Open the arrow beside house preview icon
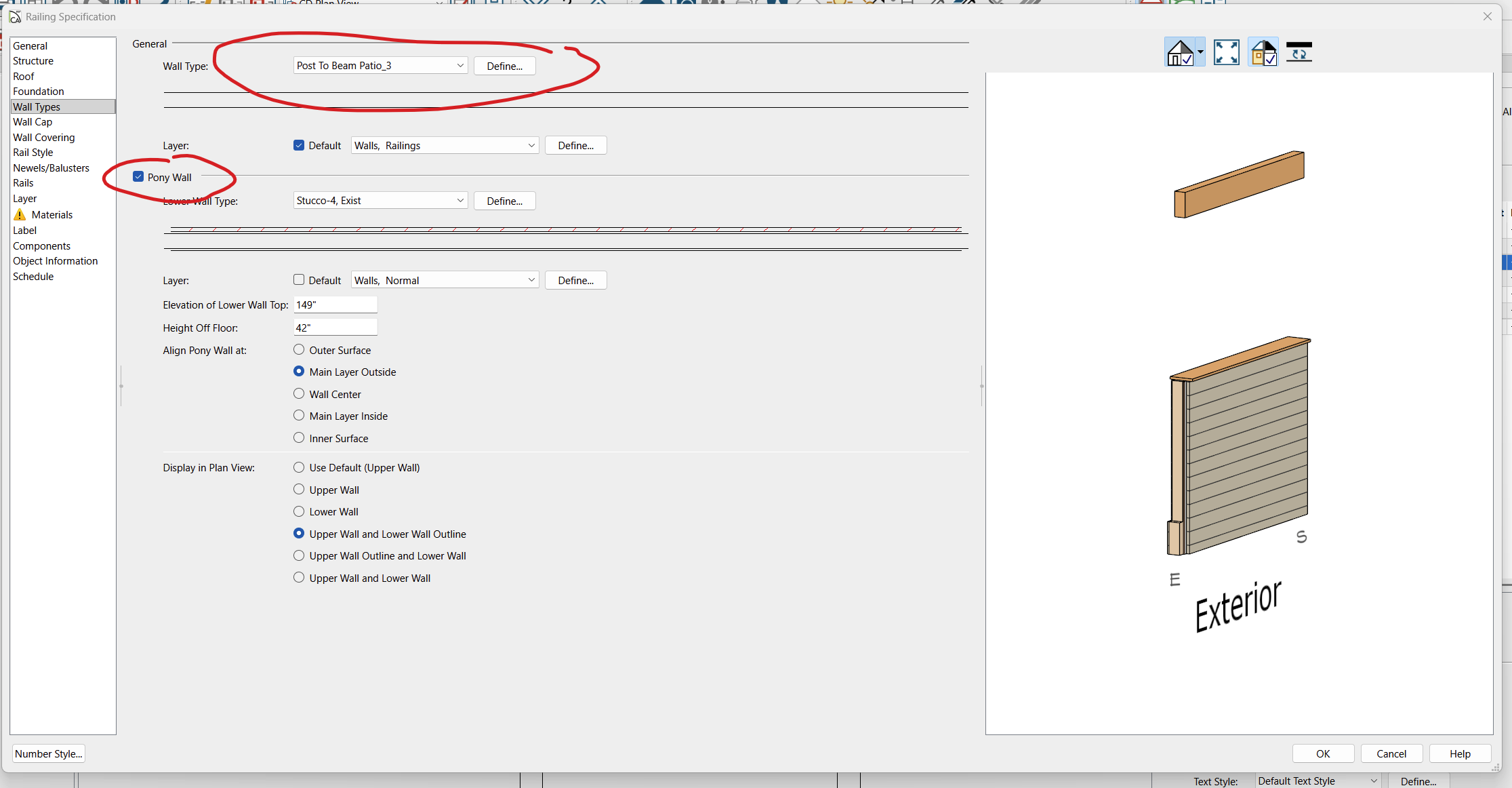 tap(1200, 52)
